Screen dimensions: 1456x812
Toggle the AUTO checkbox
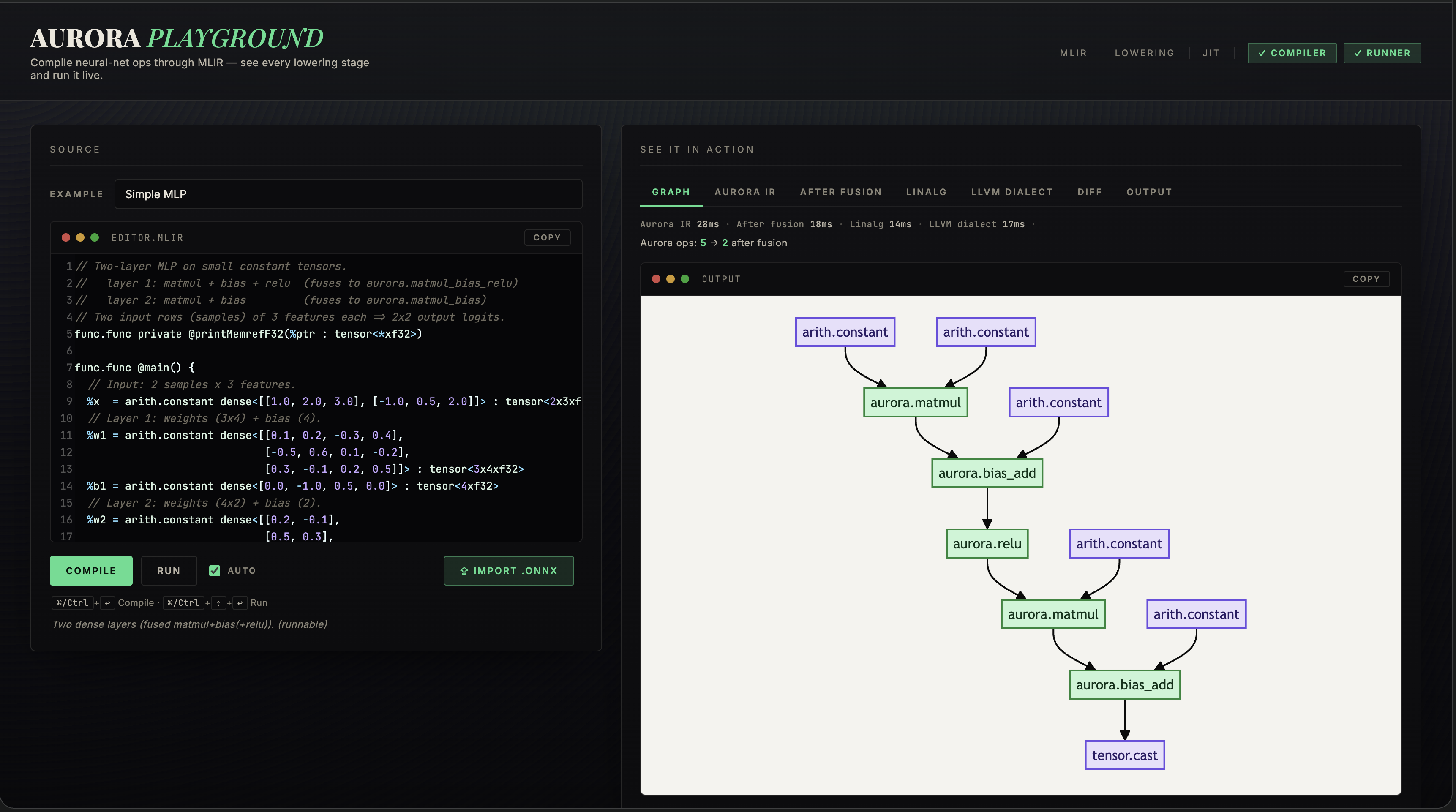tap(215, 571)
